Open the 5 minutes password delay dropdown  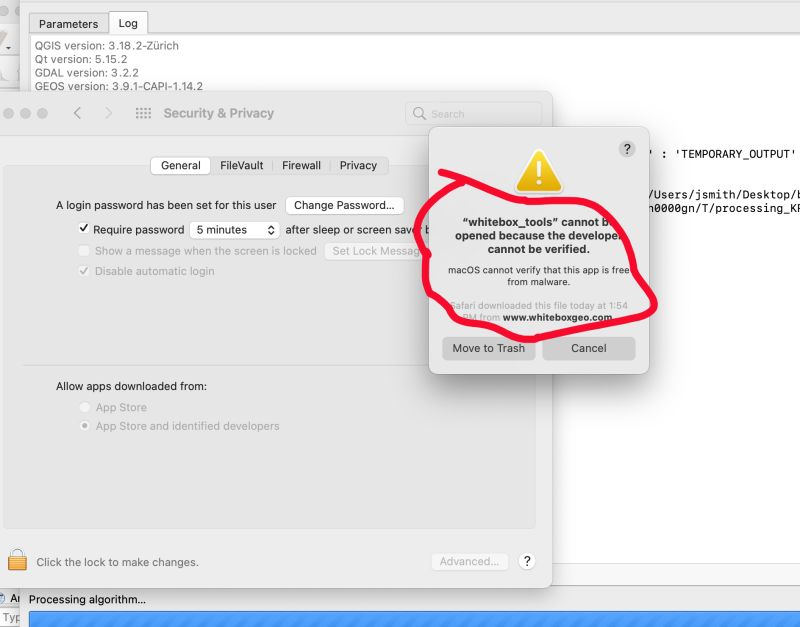point(235,230)
